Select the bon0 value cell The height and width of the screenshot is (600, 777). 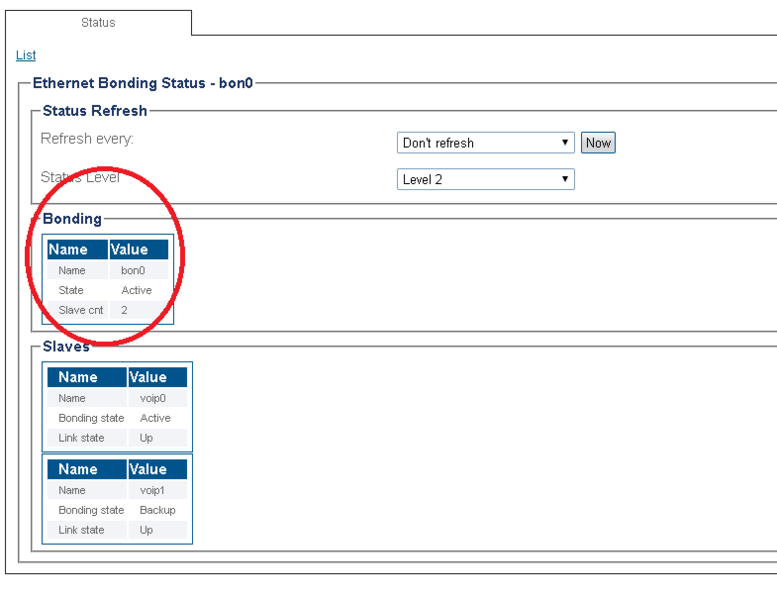pos(139,271)
